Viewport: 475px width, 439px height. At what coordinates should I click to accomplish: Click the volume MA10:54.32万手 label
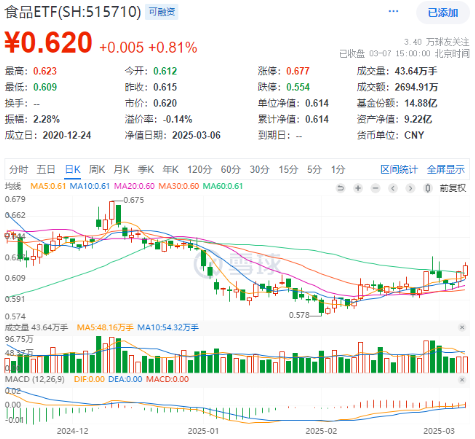(x=168, y=327)
